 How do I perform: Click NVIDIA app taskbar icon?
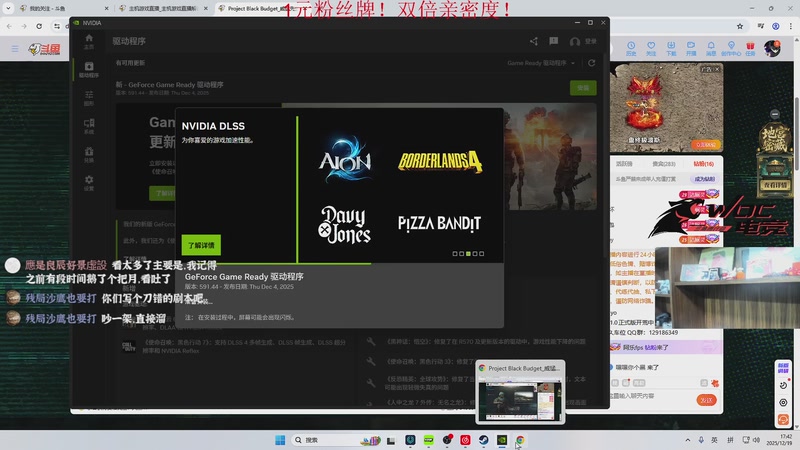pyautogui.click(x=502, y=440)
